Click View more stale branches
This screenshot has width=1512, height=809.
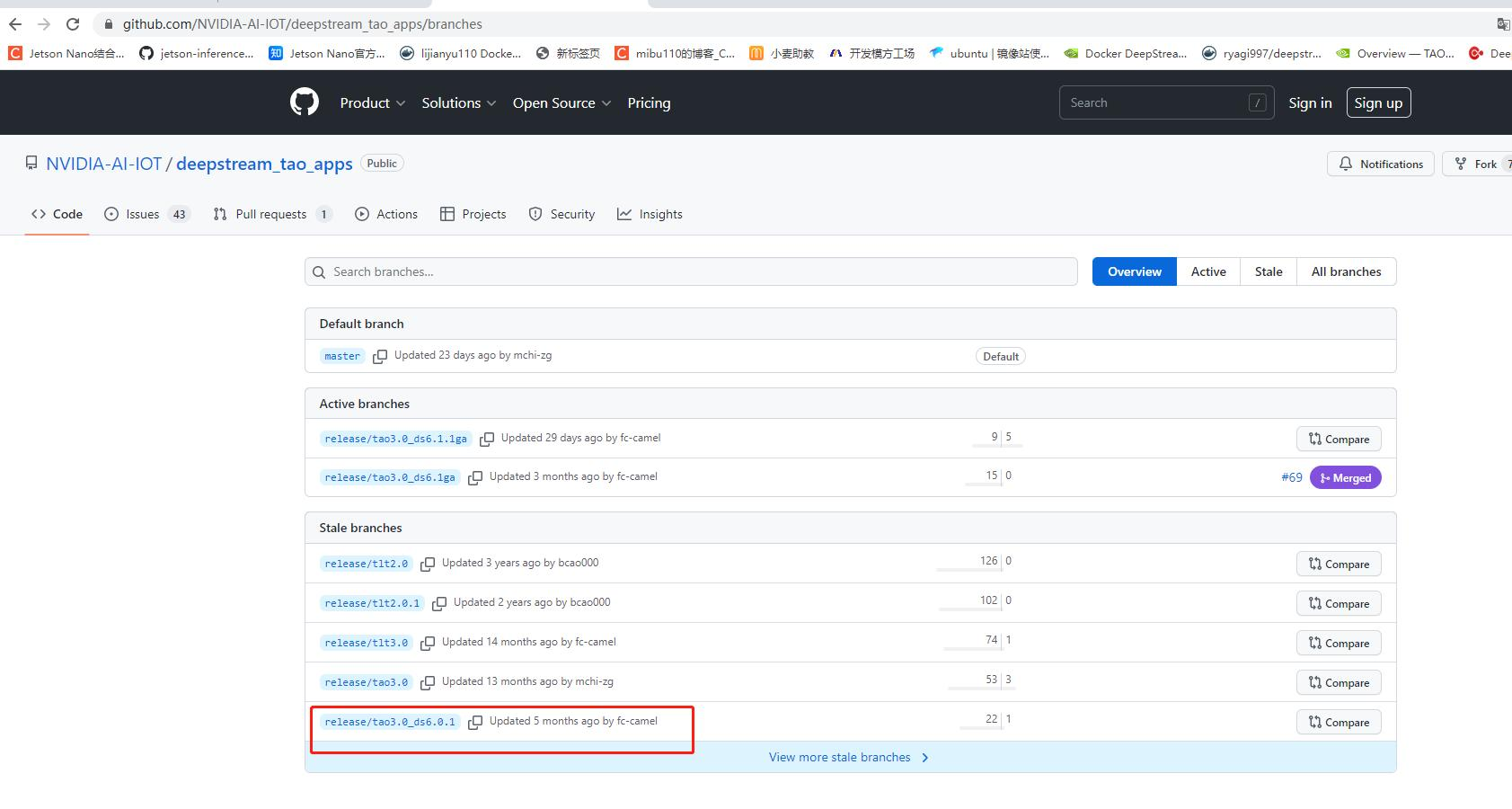[849, 757]
